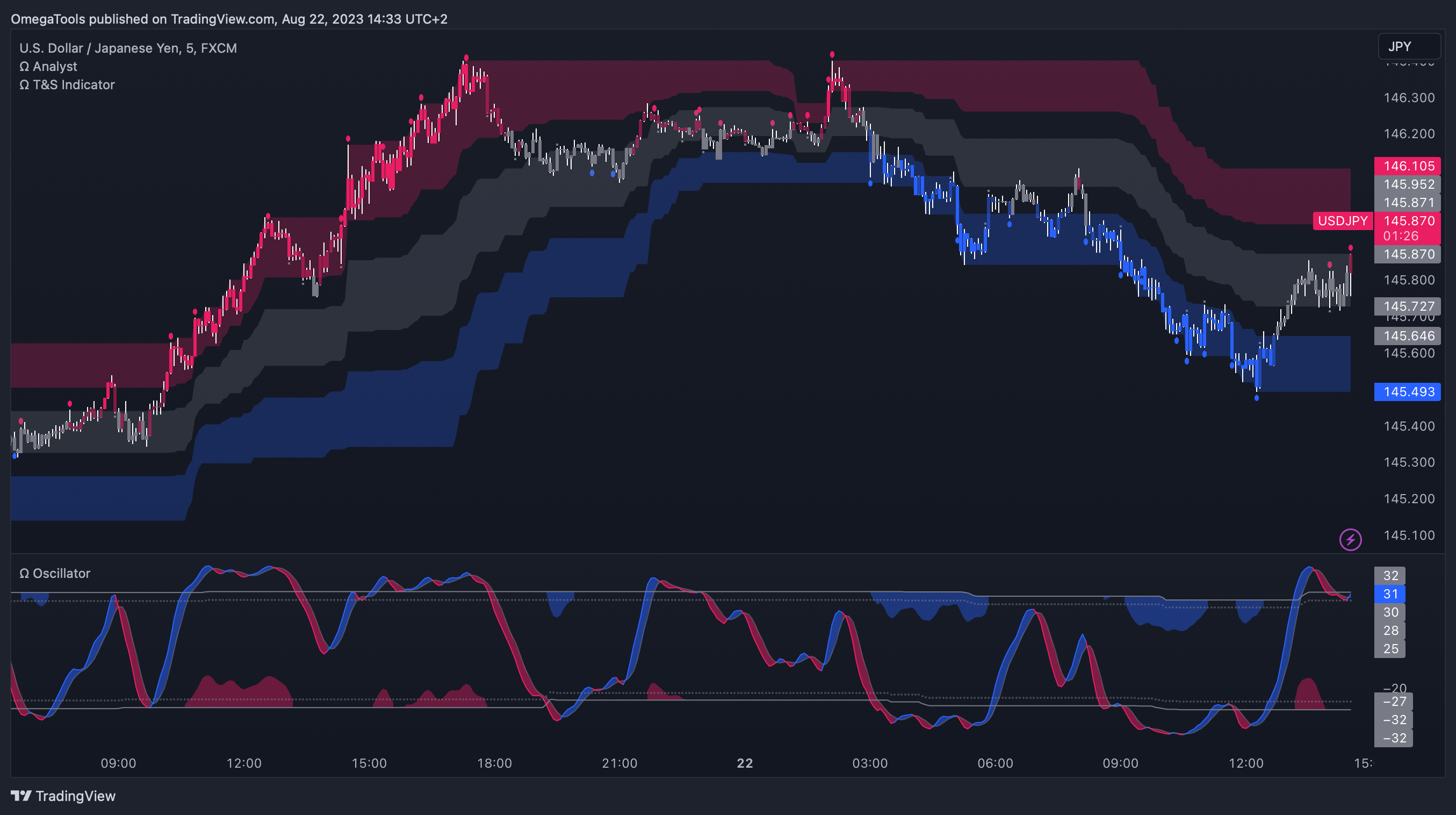
Task: Click the 22 date label on time axis
Action: click(x=745, y=763)
